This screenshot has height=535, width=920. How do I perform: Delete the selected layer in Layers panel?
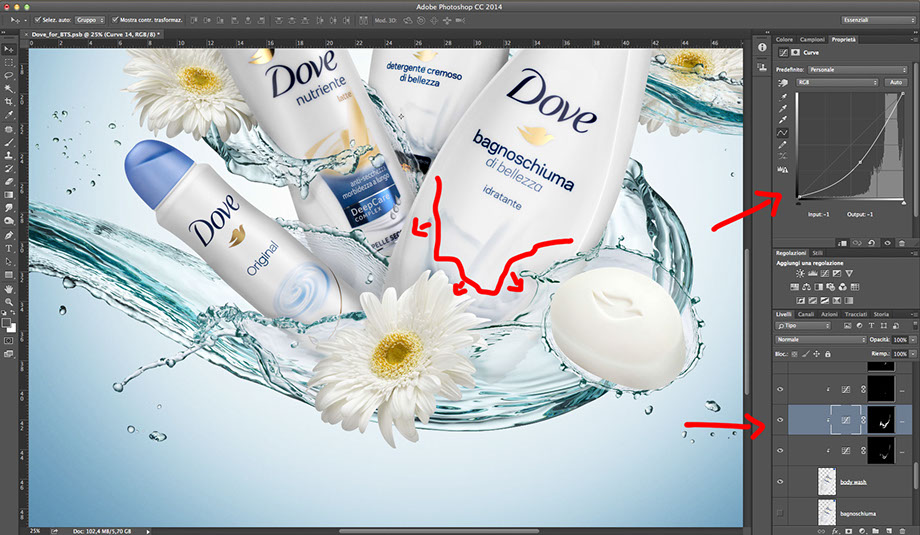902,531
